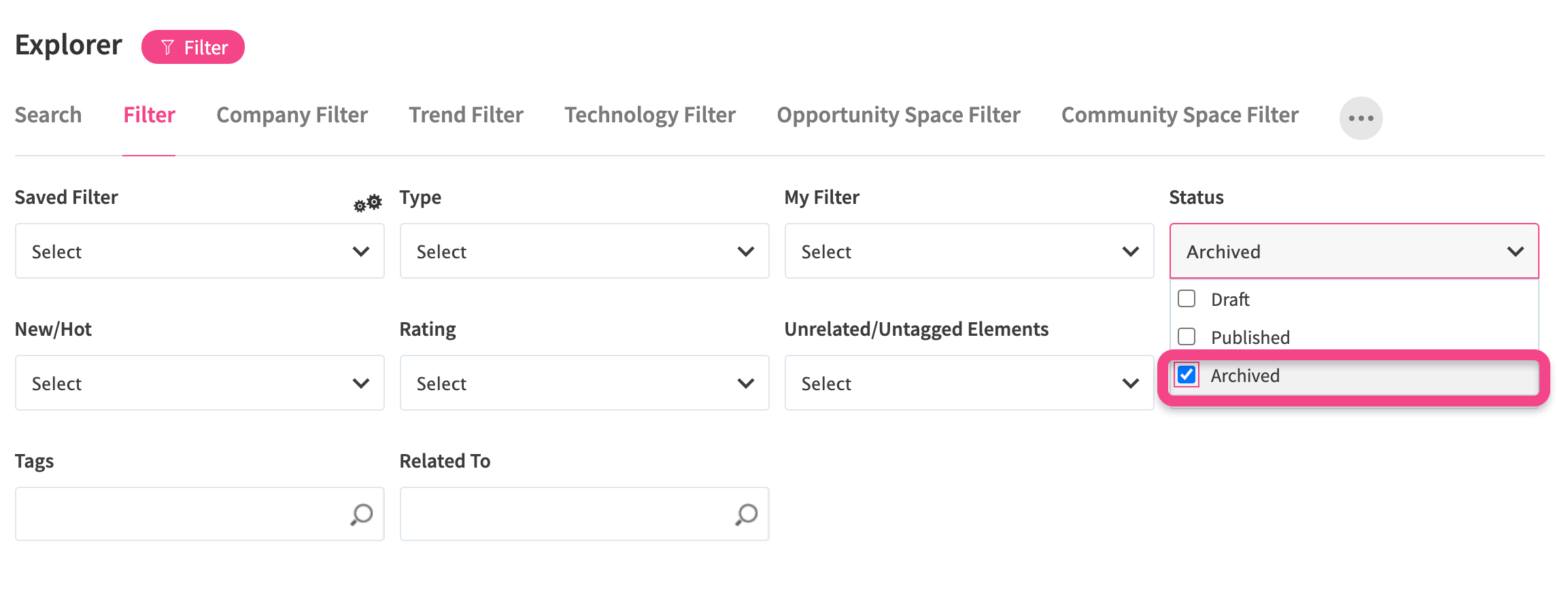Select the Technology Filter tab
Viewport: 1568px width, 590px height.
pyautogui.click(x=649, y=115)
